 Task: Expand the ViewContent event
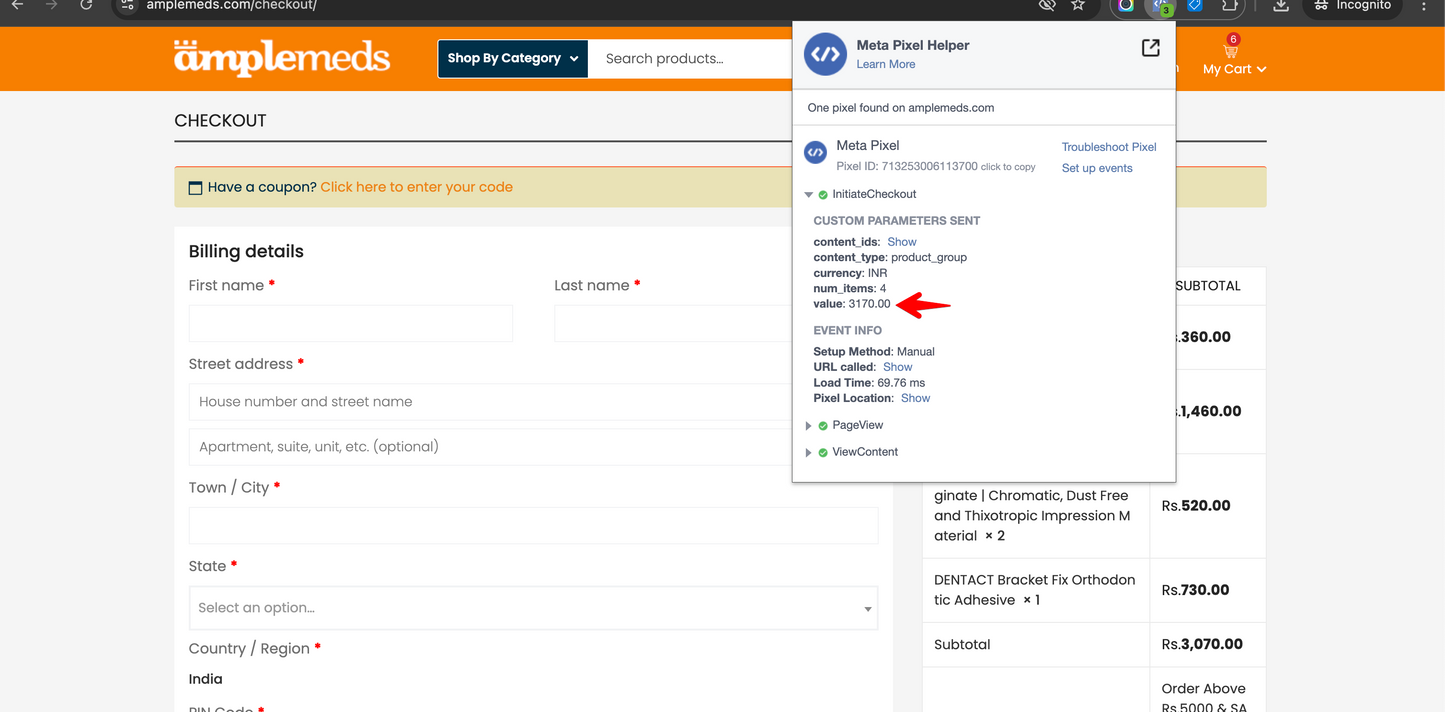809,453
